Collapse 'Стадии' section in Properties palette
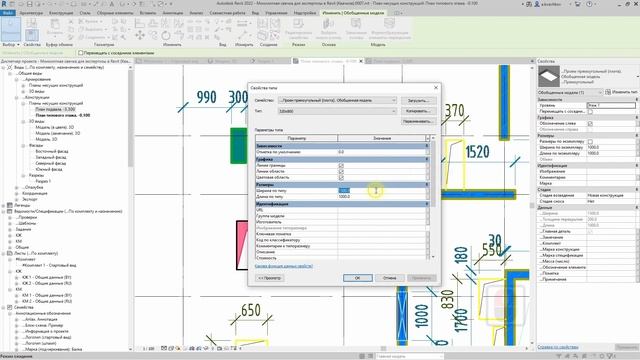 [636, 190]
